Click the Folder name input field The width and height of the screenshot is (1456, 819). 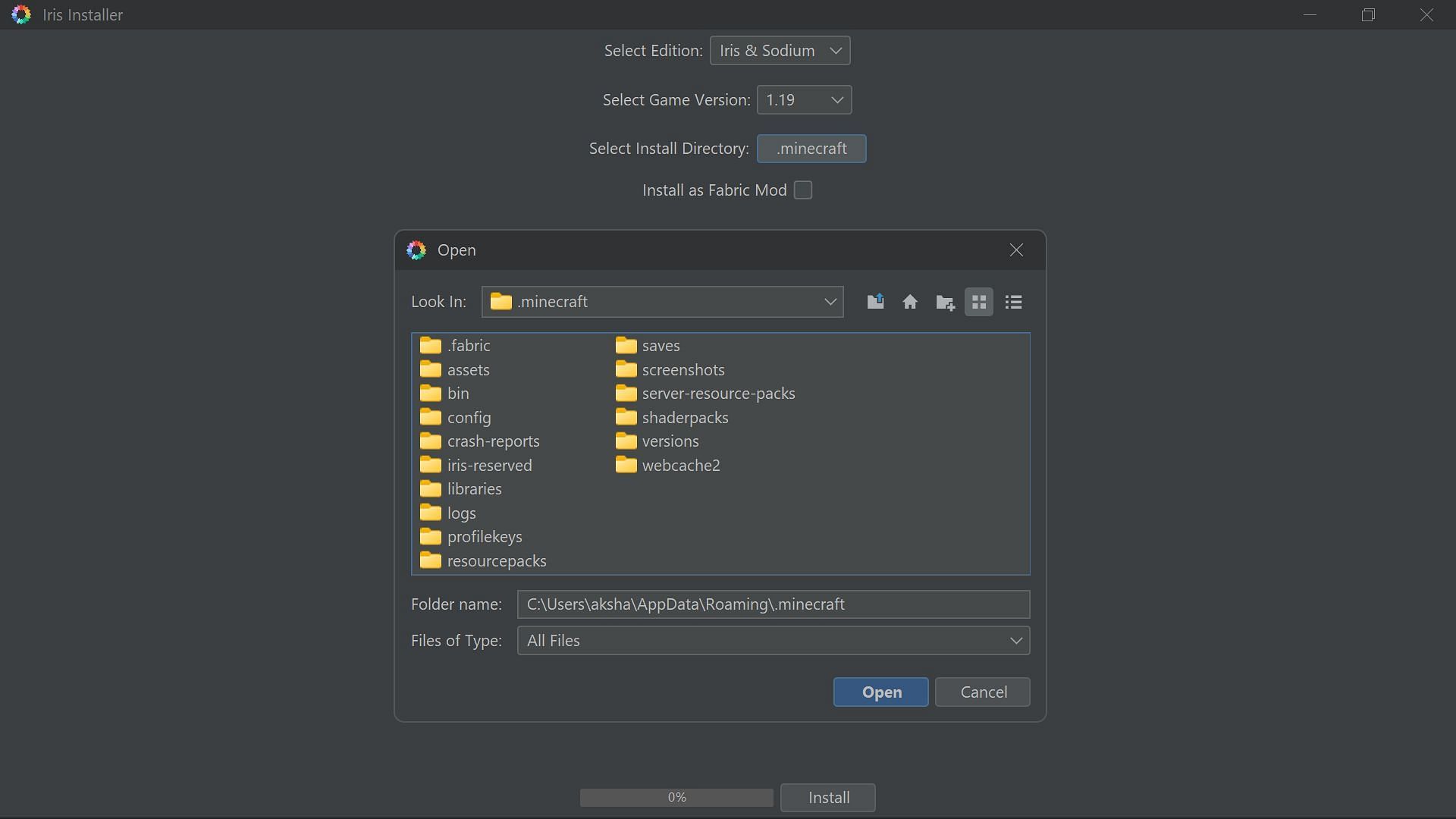pyautogui.click(x=774, y=604)
